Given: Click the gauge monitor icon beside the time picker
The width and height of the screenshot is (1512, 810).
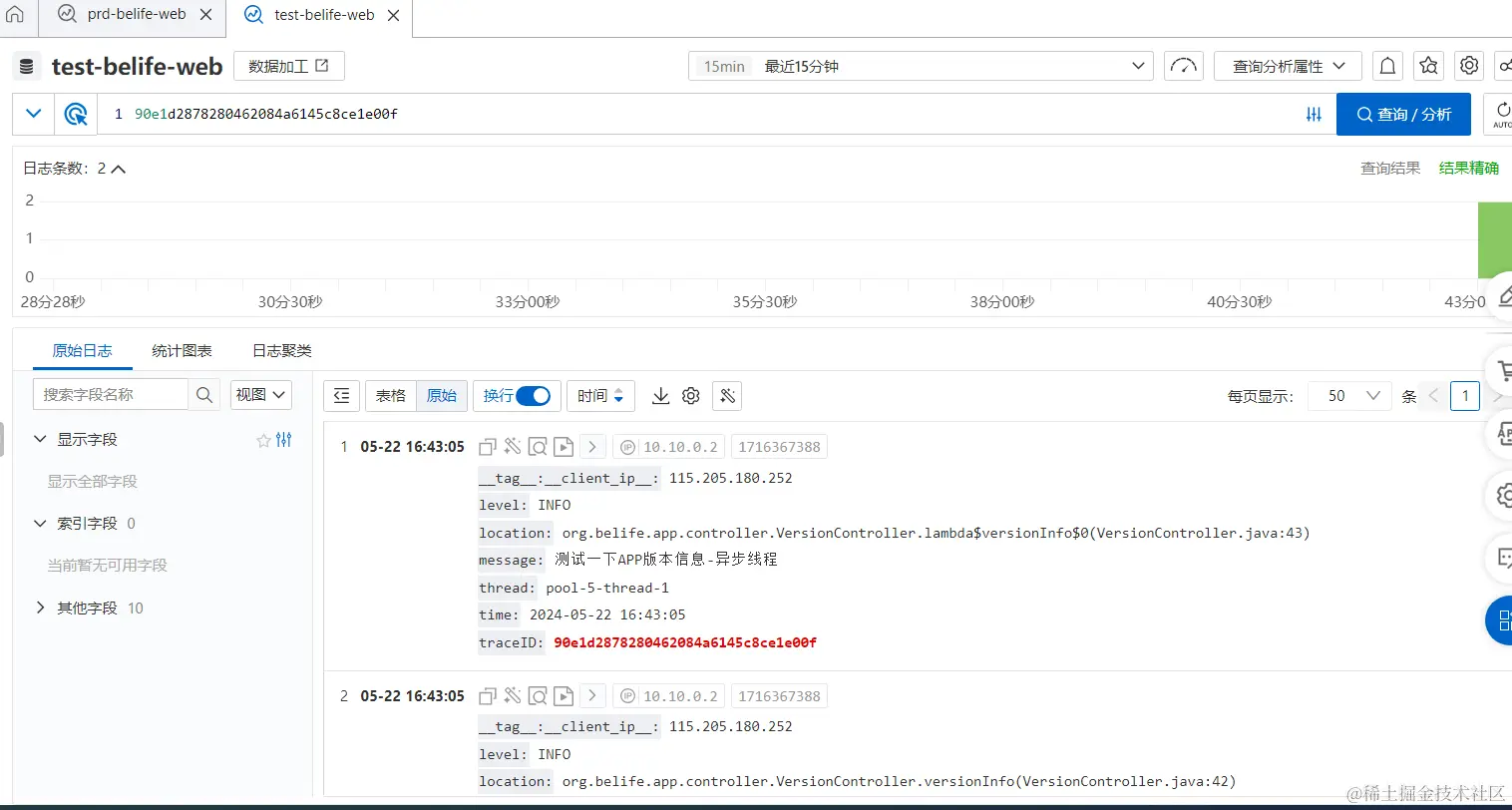Looking at the screenshot, I should (x=1183, y=65).
